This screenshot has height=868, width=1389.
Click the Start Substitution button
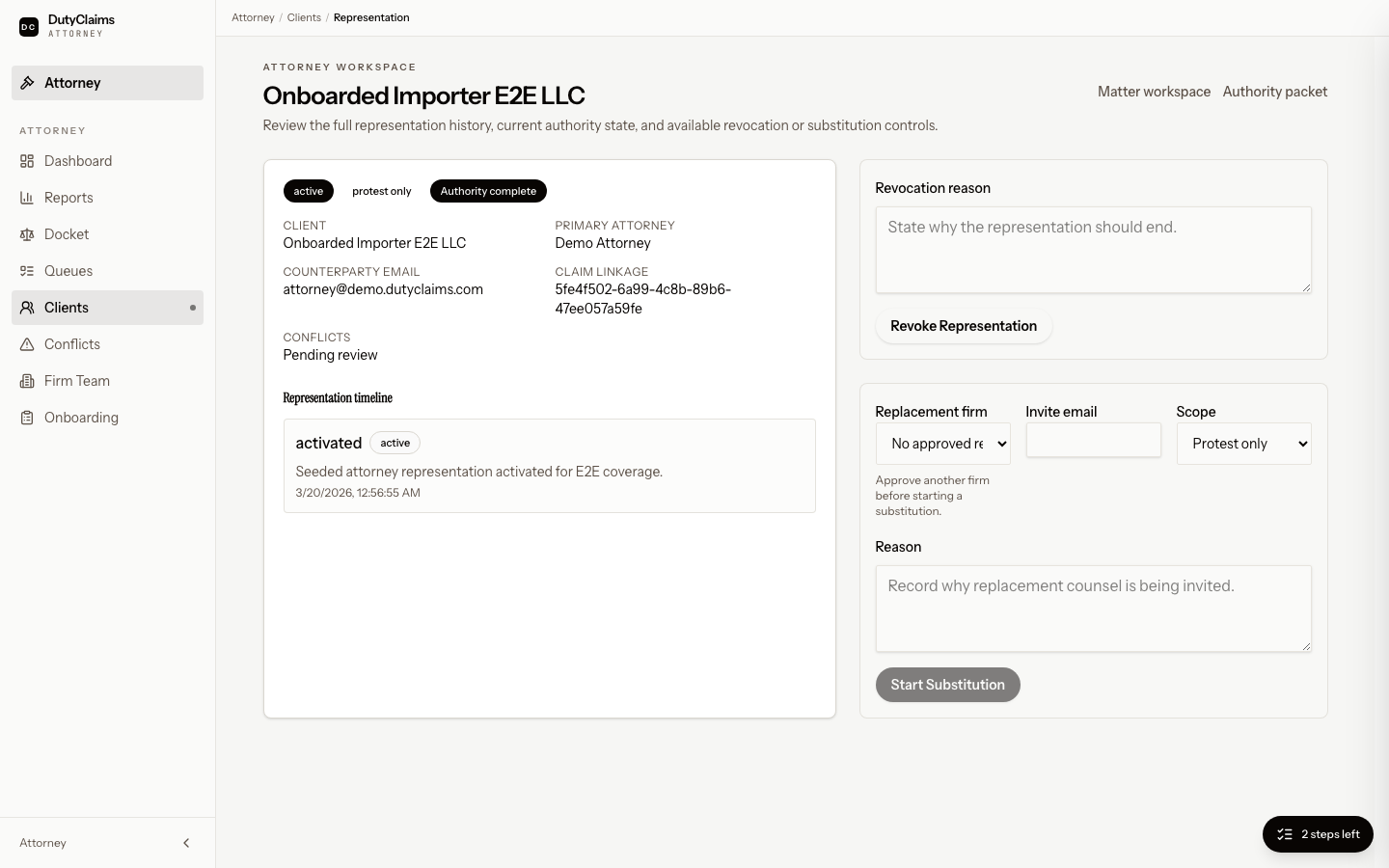pyautogui.click(x=948, y=685)
